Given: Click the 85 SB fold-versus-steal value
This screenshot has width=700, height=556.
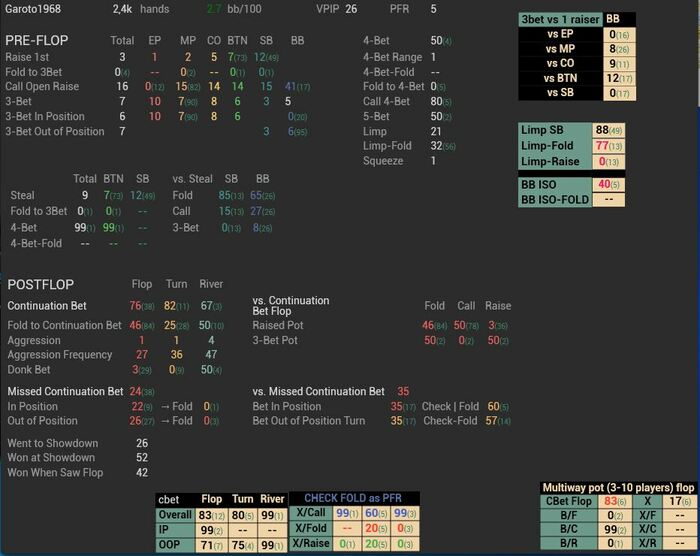Looking at the screenshot, I should [x=231, y=196].
